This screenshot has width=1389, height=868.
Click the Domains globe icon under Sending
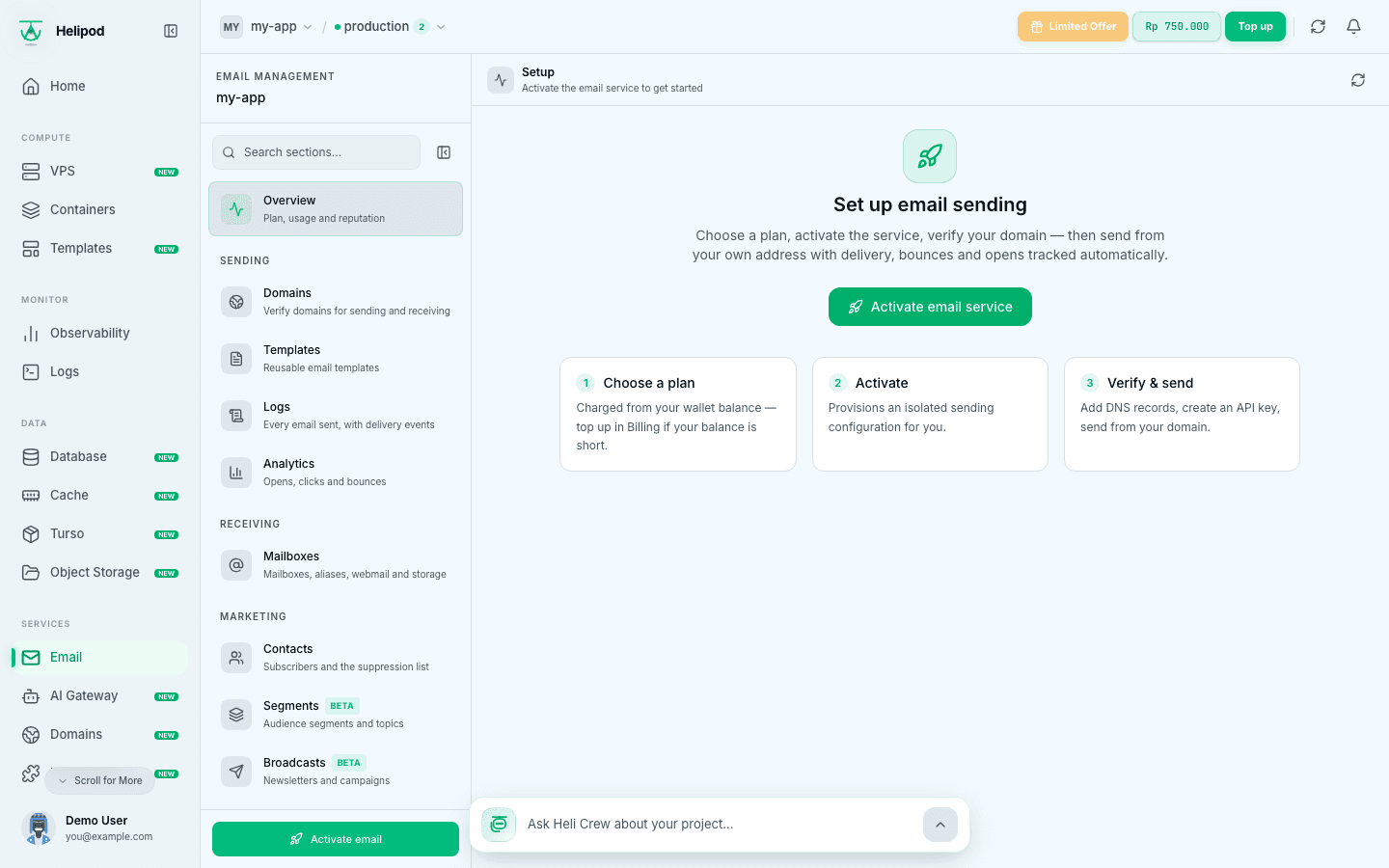pyautogui.click(x=236, y=302)
